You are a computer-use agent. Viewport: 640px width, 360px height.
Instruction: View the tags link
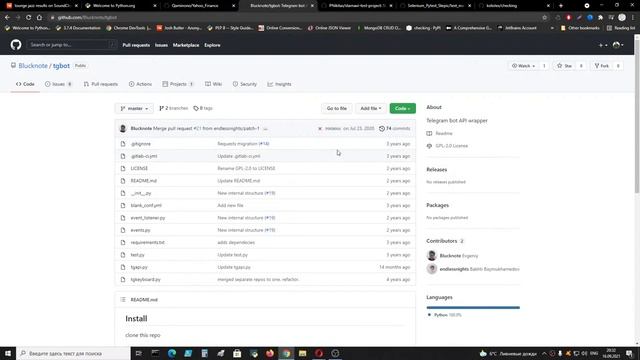(x=203, y=109)
